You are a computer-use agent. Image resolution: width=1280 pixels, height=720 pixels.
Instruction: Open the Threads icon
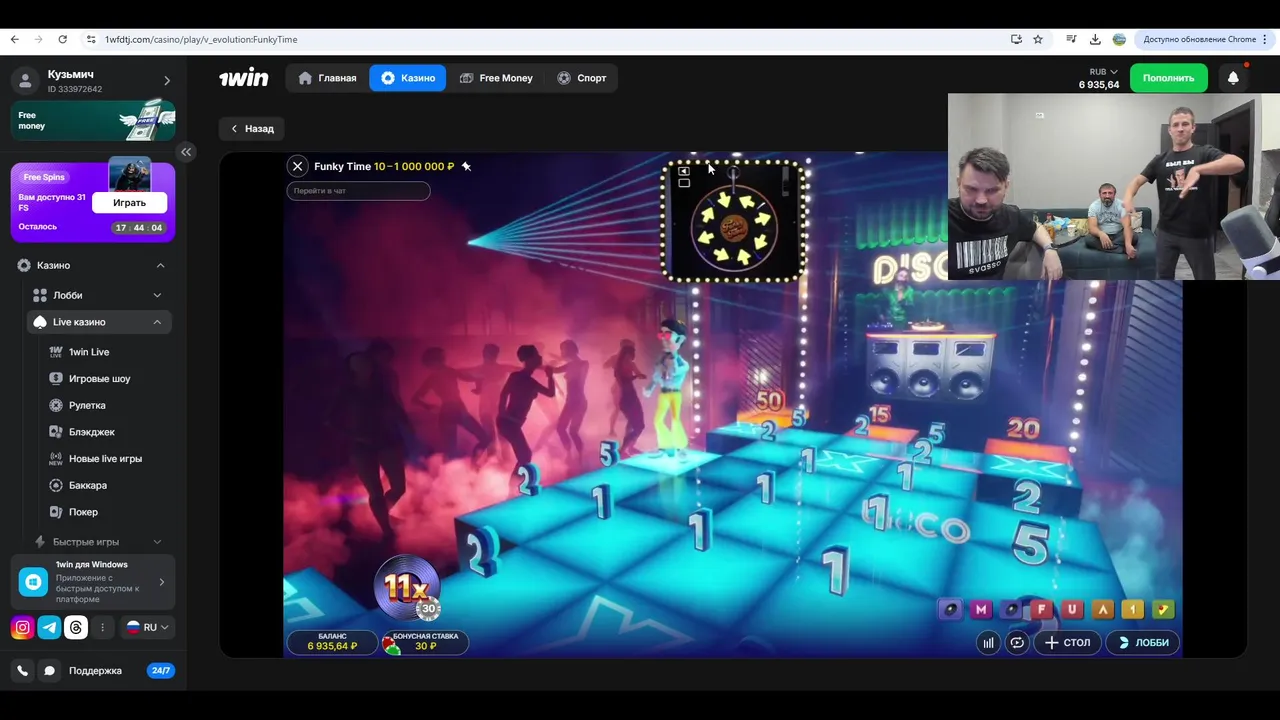(x=76, y=628)
